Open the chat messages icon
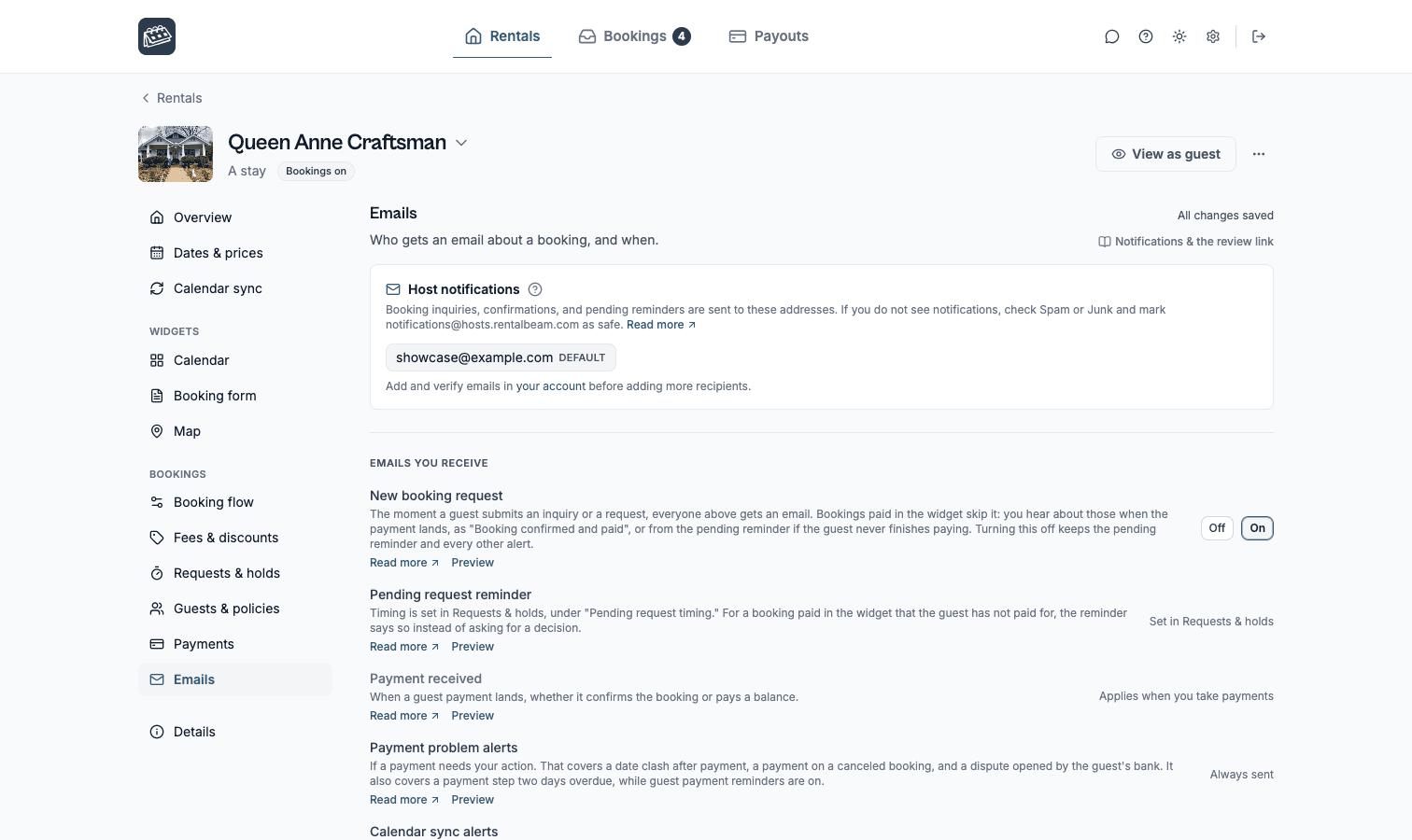 1111,36
